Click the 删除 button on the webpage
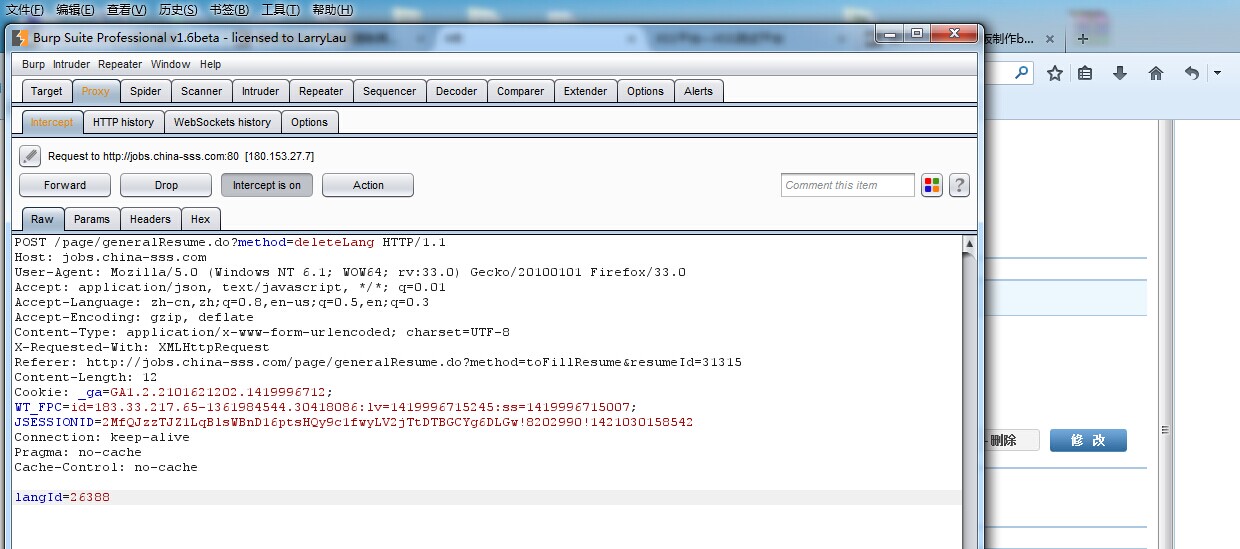This screenshot has width=1240, height=549. pyautogui.click(x=1011, y=440)
